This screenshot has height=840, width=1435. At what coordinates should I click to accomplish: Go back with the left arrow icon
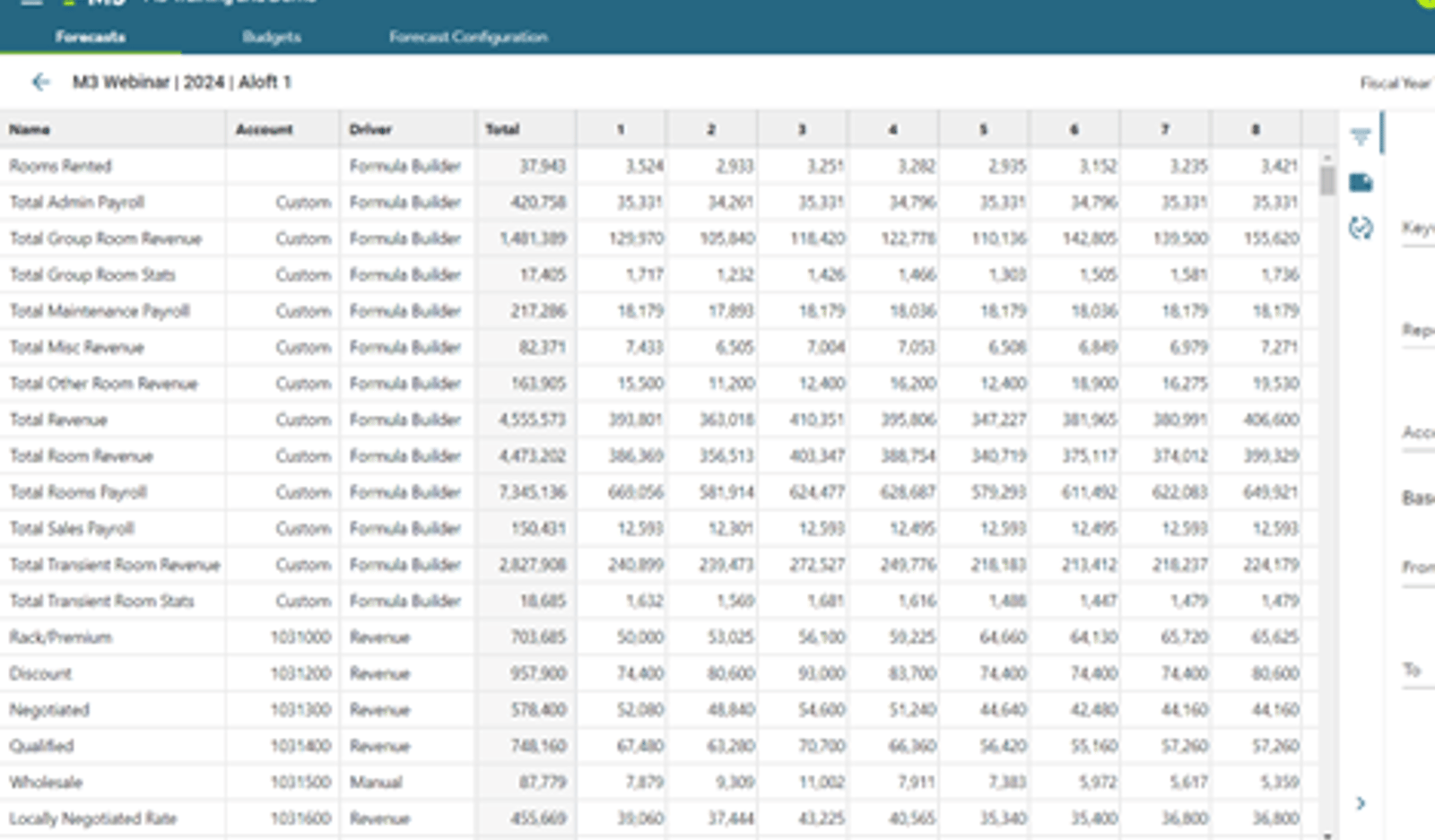click(x=40, y=82)
